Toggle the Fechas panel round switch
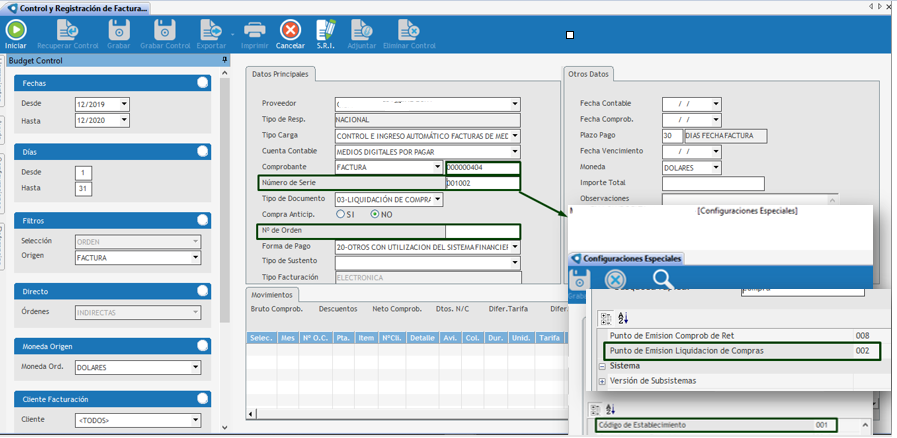Viewport: 897px width, 438px height. point(202,83)
